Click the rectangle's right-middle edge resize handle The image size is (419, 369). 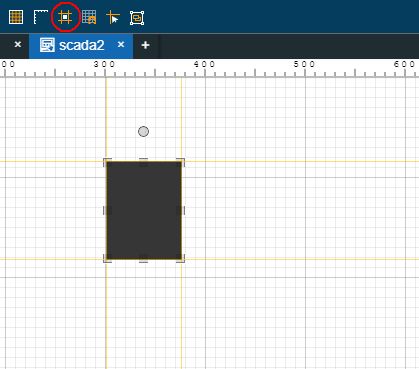pos(181,210)
